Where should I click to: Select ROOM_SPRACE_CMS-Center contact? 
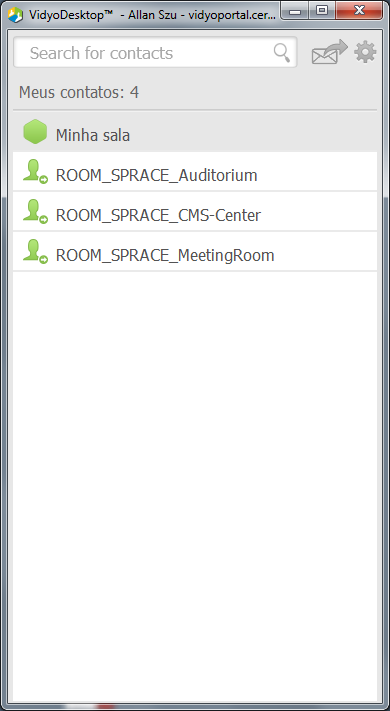195,211
